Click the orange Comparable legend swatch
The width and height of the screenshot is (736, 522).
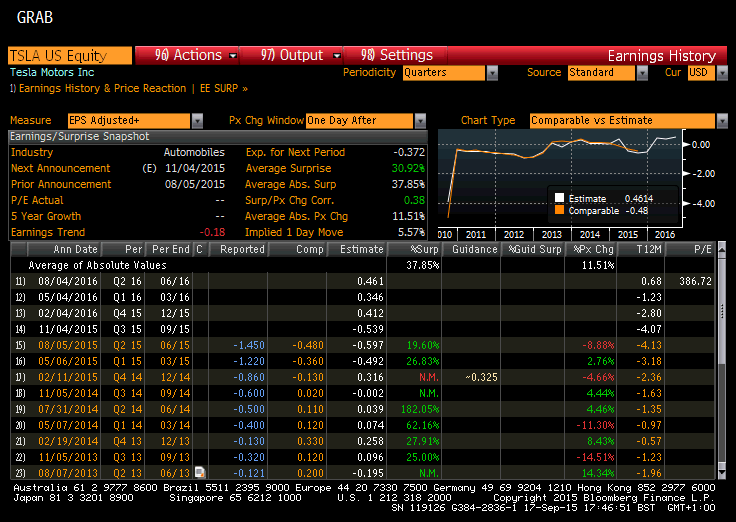(x=559, y=210)
